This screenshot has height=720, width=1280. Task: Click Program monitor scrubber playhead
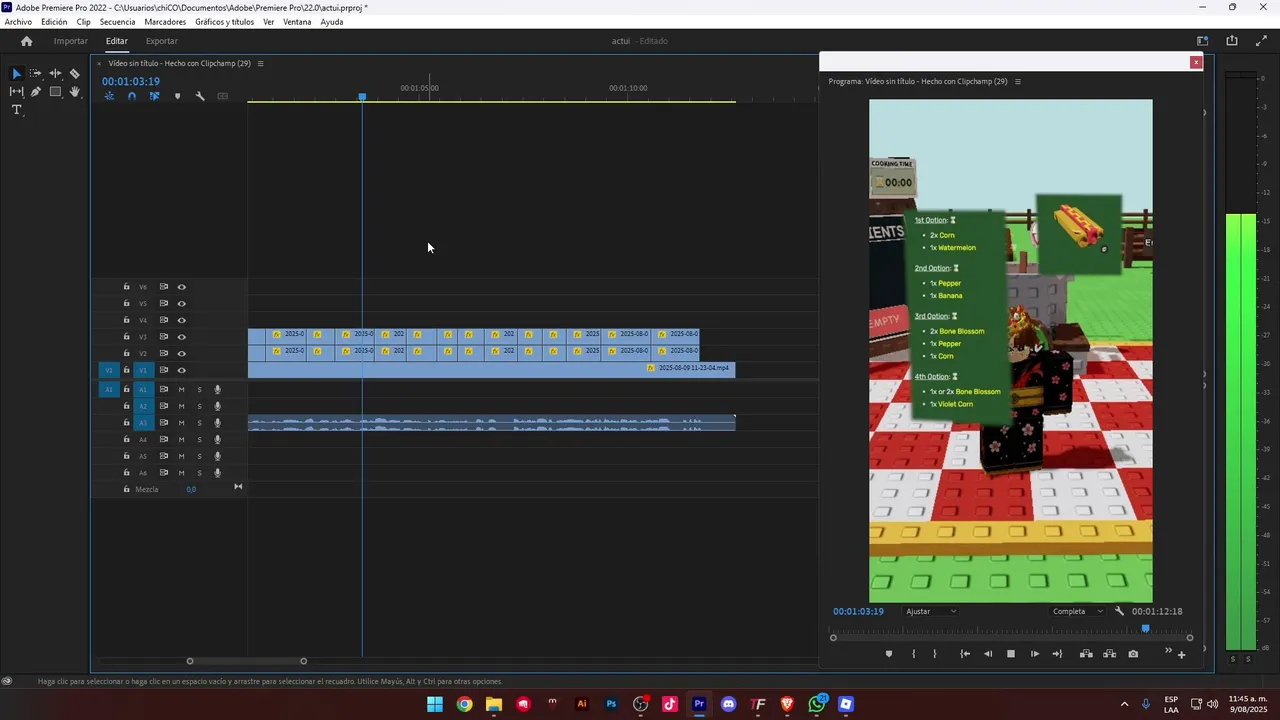point(1146,629)
